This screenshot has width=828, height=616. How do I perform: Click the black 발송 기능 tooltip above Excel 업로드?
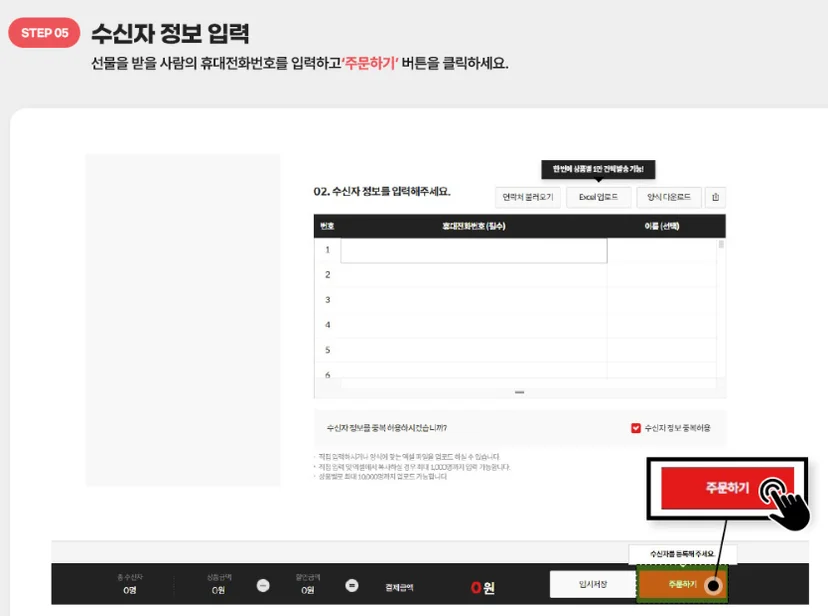tap(598, 169)
